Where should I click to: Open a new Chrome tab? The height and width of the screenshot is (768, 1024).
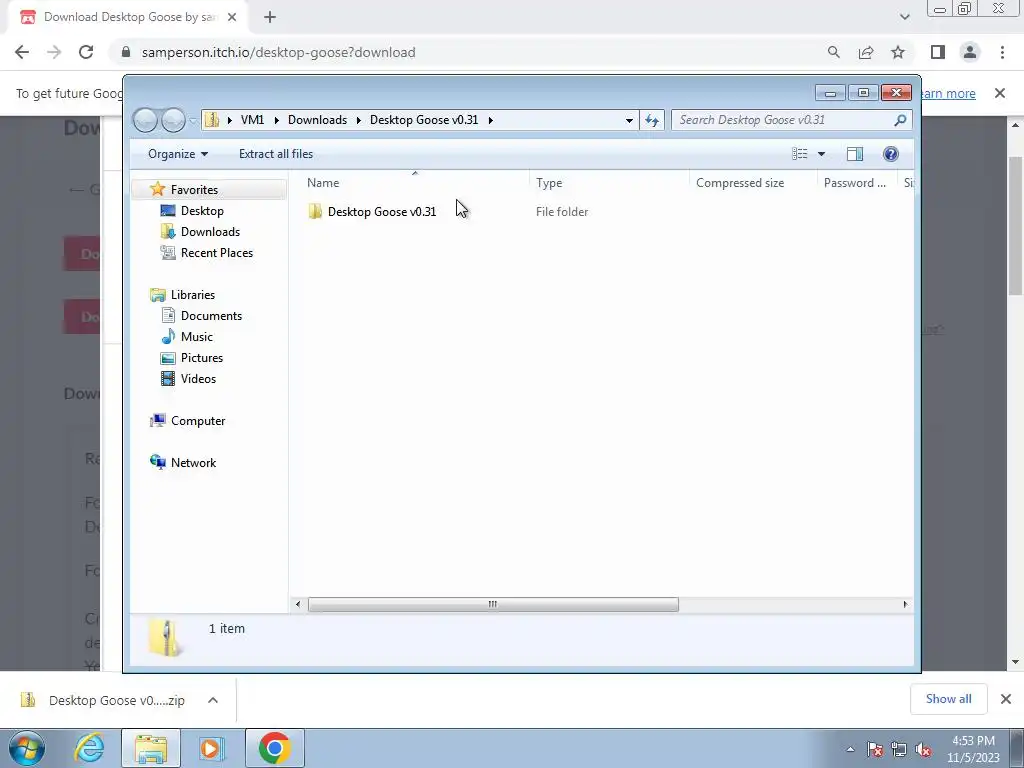(x=270, y=18)
